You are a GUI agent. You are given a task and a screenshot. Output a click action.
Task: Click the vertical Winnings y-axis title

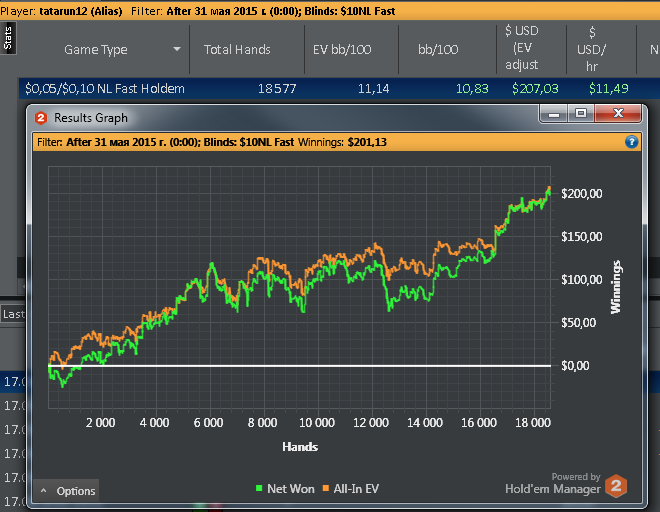615,287
